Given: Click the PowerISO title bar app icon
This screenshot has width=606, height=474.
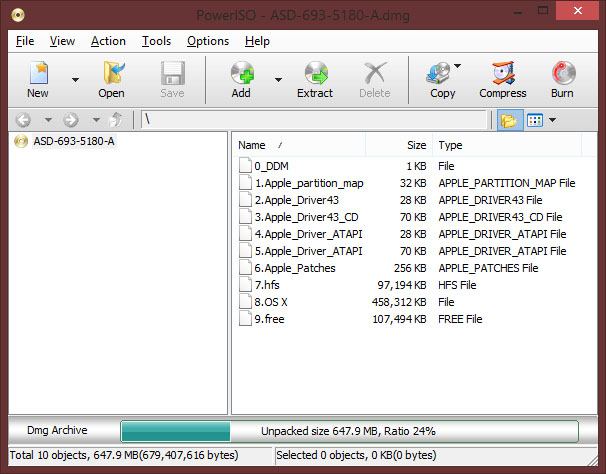Looking at the screenshot, I should tap(18, 15).
